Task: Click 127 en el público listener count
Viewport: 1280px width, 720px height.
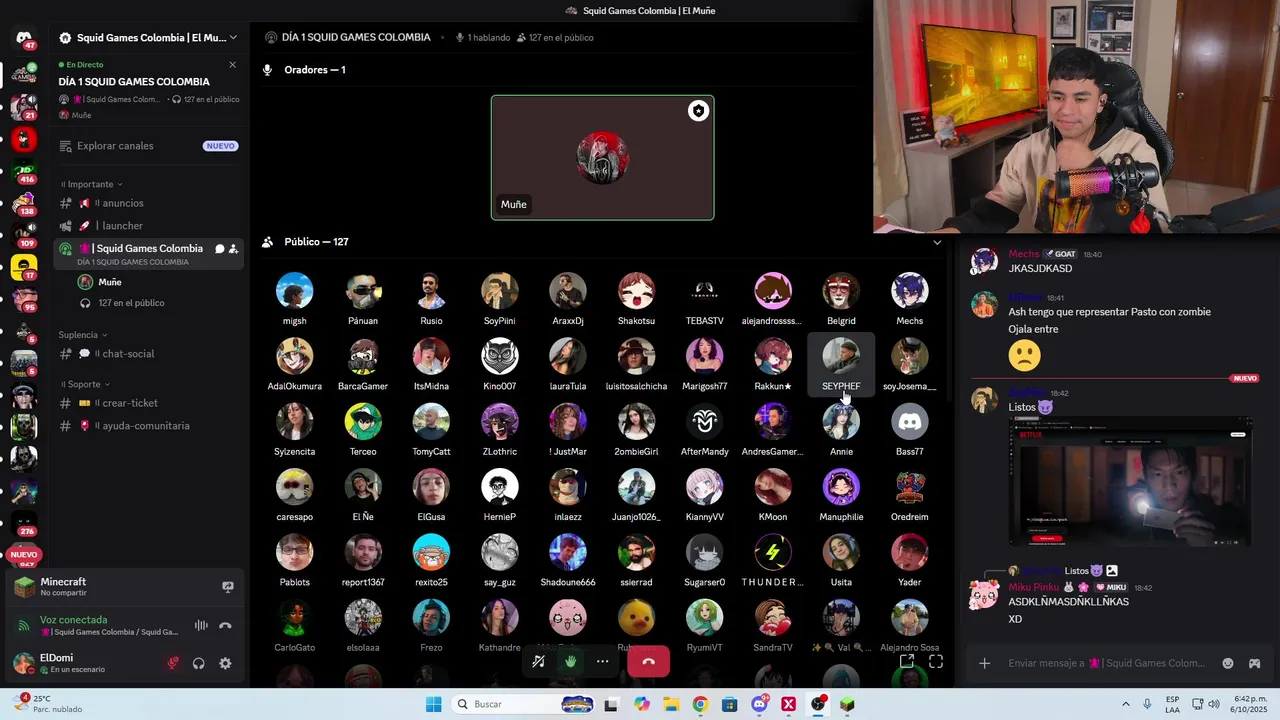Action: coord(131,303)
